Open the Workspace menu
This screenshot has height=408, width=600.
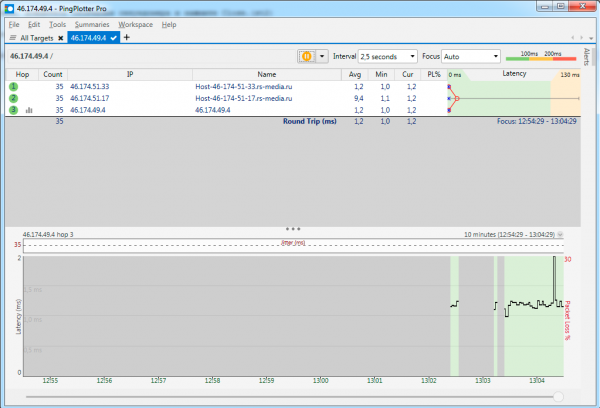[135, 24]
